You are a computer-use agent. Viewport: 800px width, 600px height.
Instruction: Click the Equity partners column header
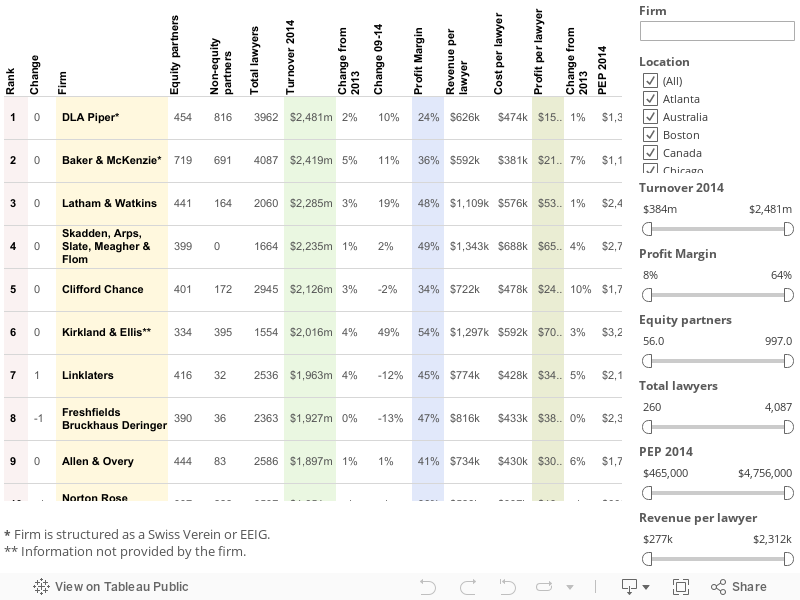[174, 55]
